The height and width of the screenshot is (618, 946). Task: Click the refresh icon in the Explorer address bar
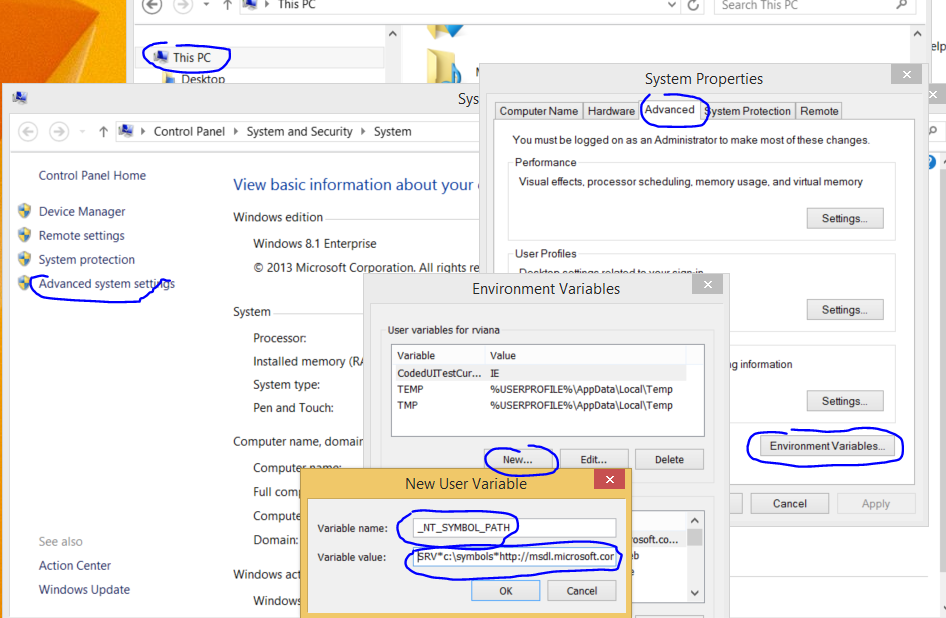point(693,5)
